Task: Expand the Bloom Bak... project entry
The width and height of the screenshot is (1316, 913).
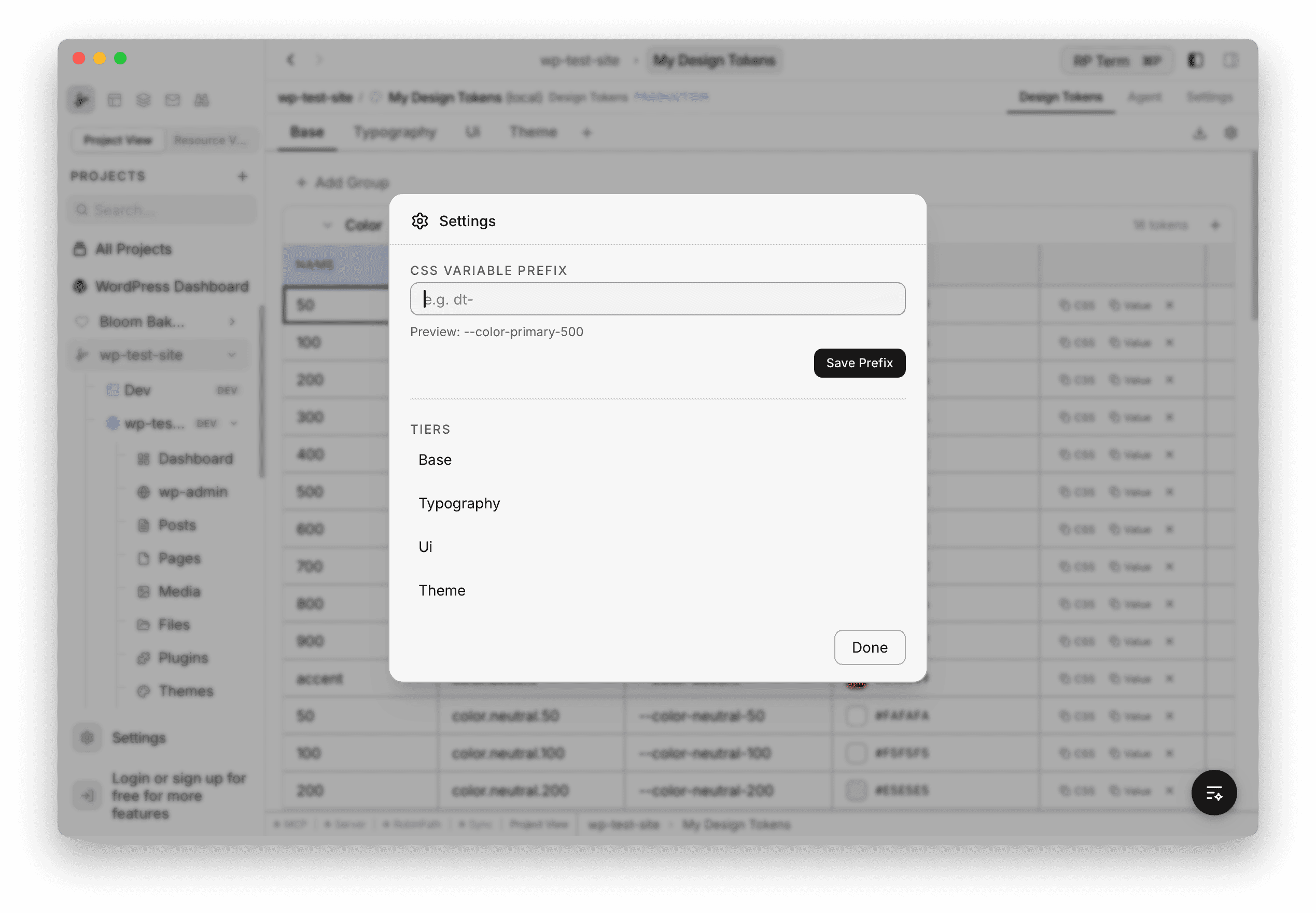Action: click(x=233, y=322)
